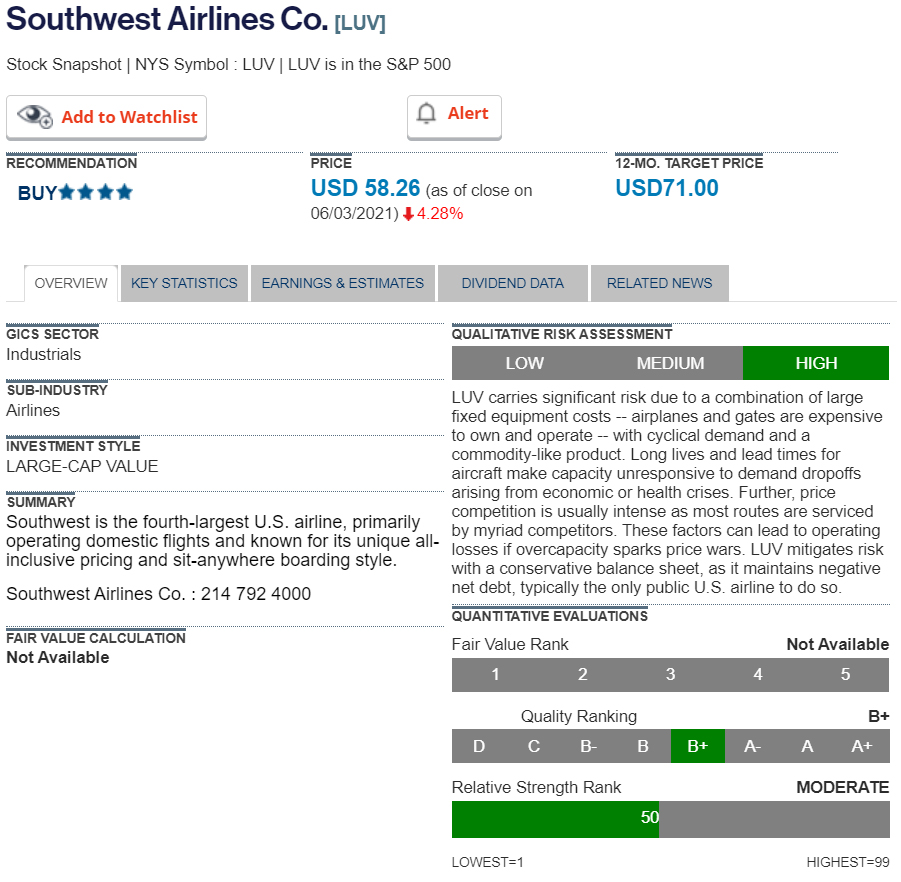
Task: Click the A+ Quality Ranking cell
Action: [861, 746]
